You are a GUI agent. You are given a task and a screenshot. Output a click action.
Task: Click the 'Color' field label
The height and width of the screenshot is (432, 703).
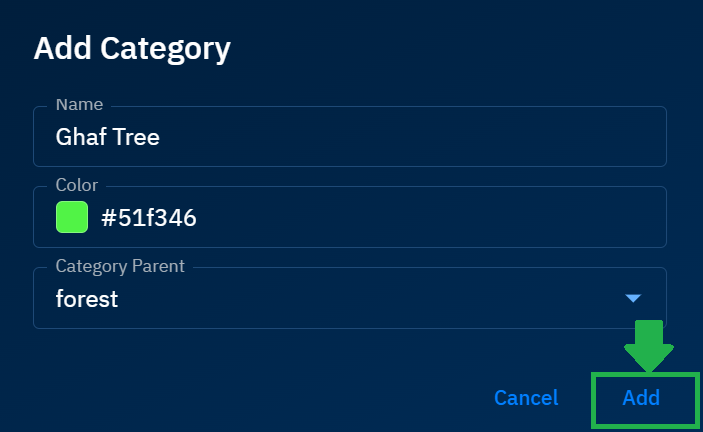(x=77, y=185)
